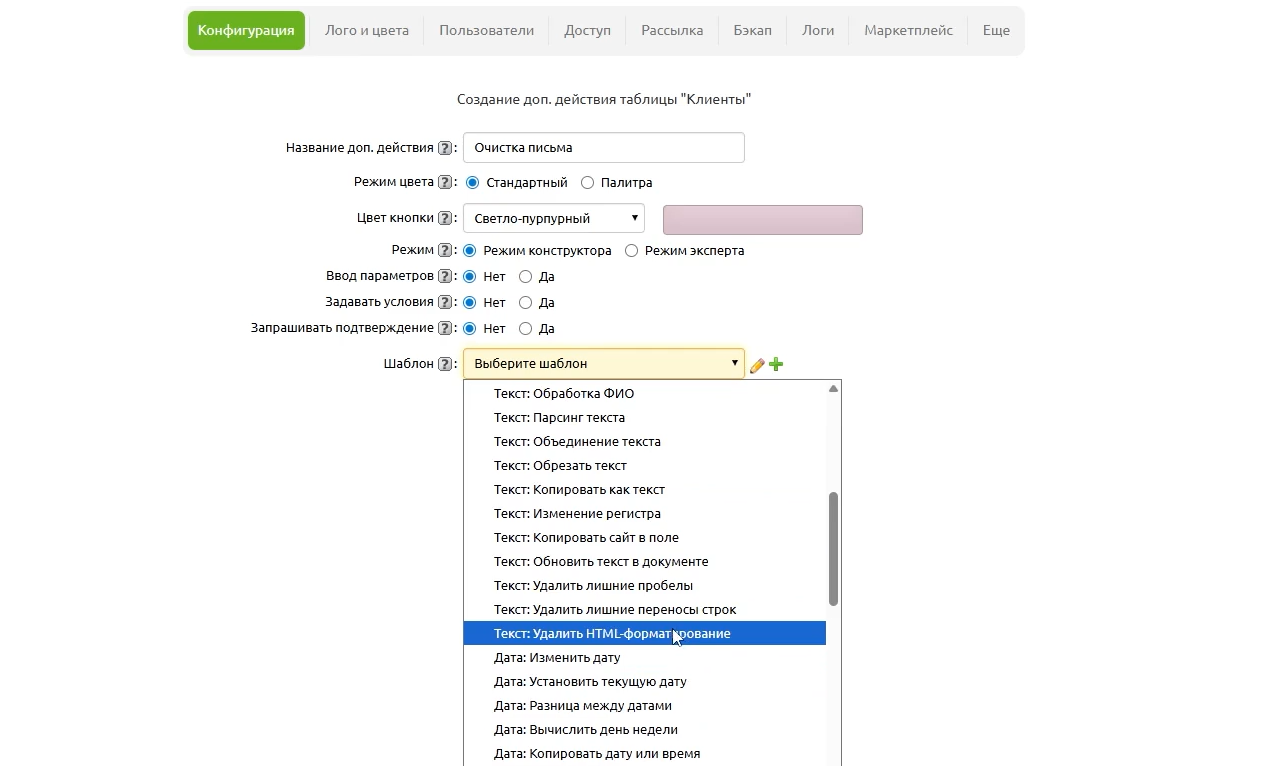1261x766 pixels.
Task: Collapse the Выберите шаблон dropdown
Action: coord(603,363)
